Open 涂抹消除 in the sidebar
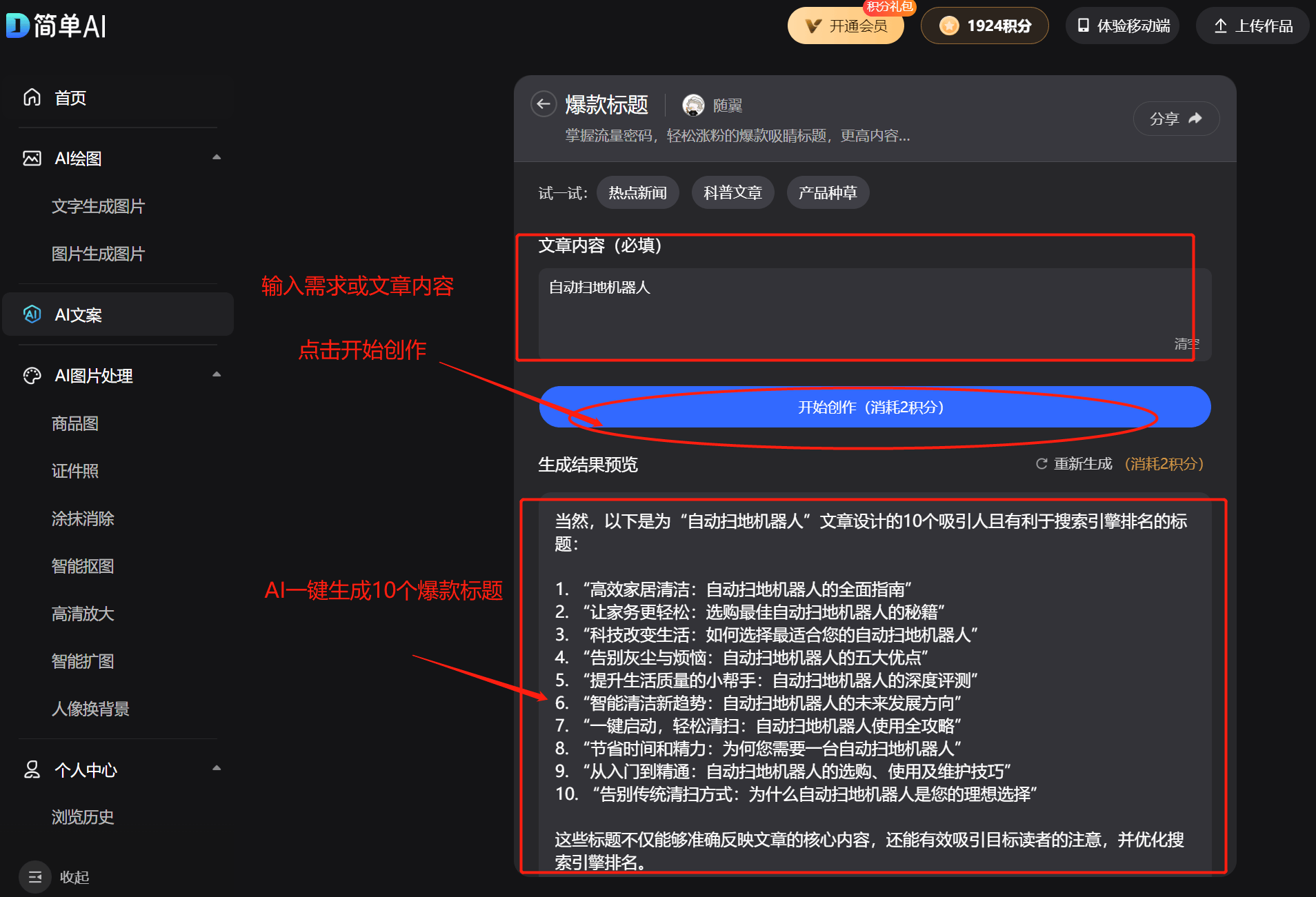The width and height of the screenshot is (1316, 897). pos(83,518)
